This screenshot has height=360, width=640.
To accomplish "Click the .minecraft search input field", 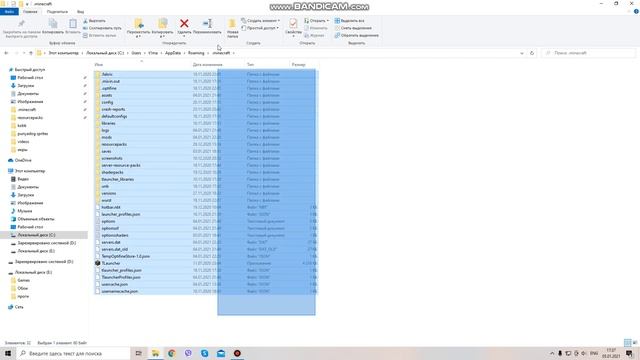I will [588, 53].
